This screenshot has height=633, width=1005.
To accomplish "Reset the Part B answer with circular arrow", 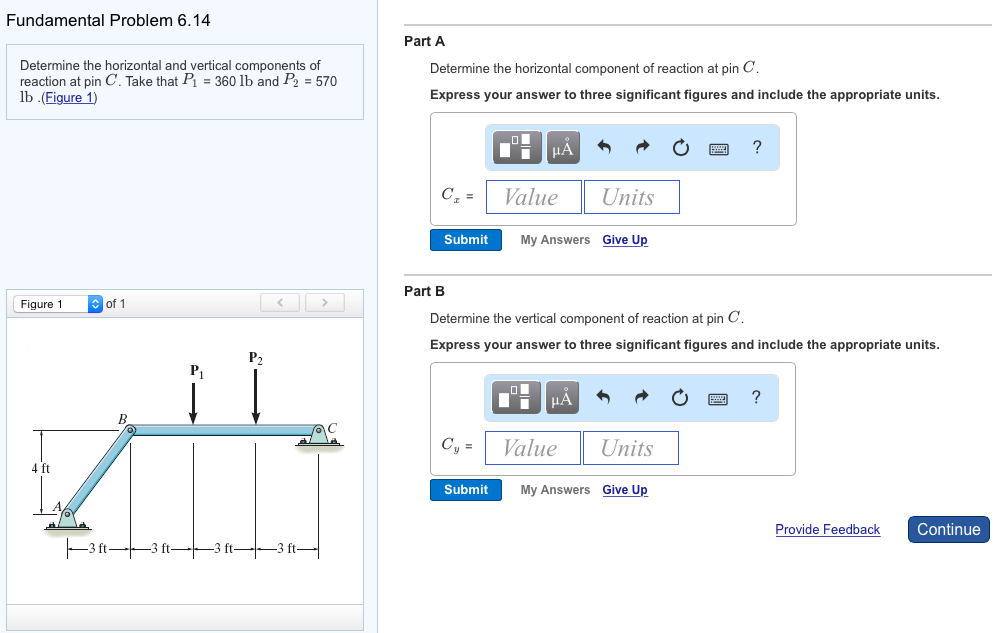I will point(680,397).
